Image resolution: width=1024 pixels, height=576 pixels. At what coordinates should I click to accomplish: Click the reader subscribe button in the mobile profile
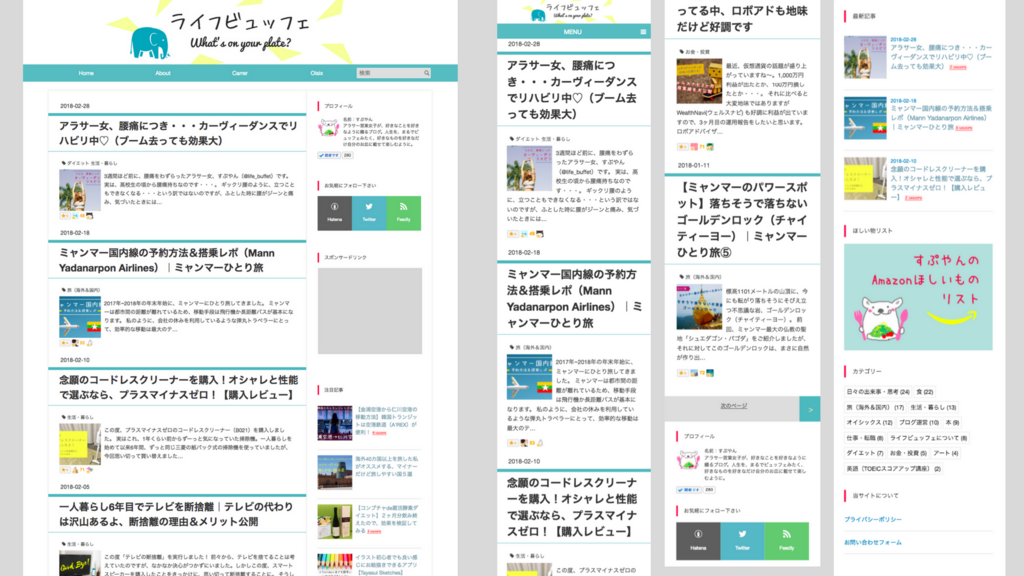688,490
